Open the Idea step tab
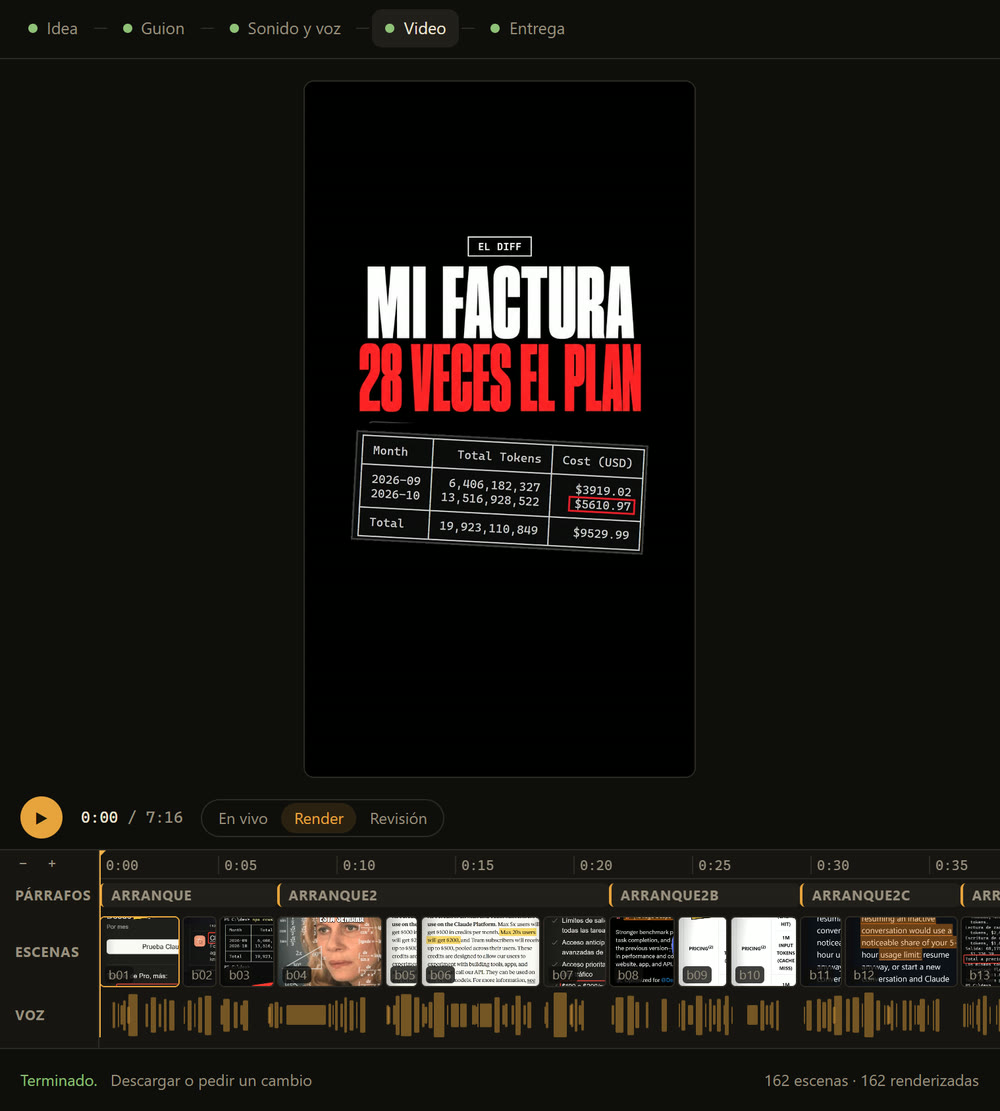The width and height of the screenshot is (1000, 1111). (53, 28)
